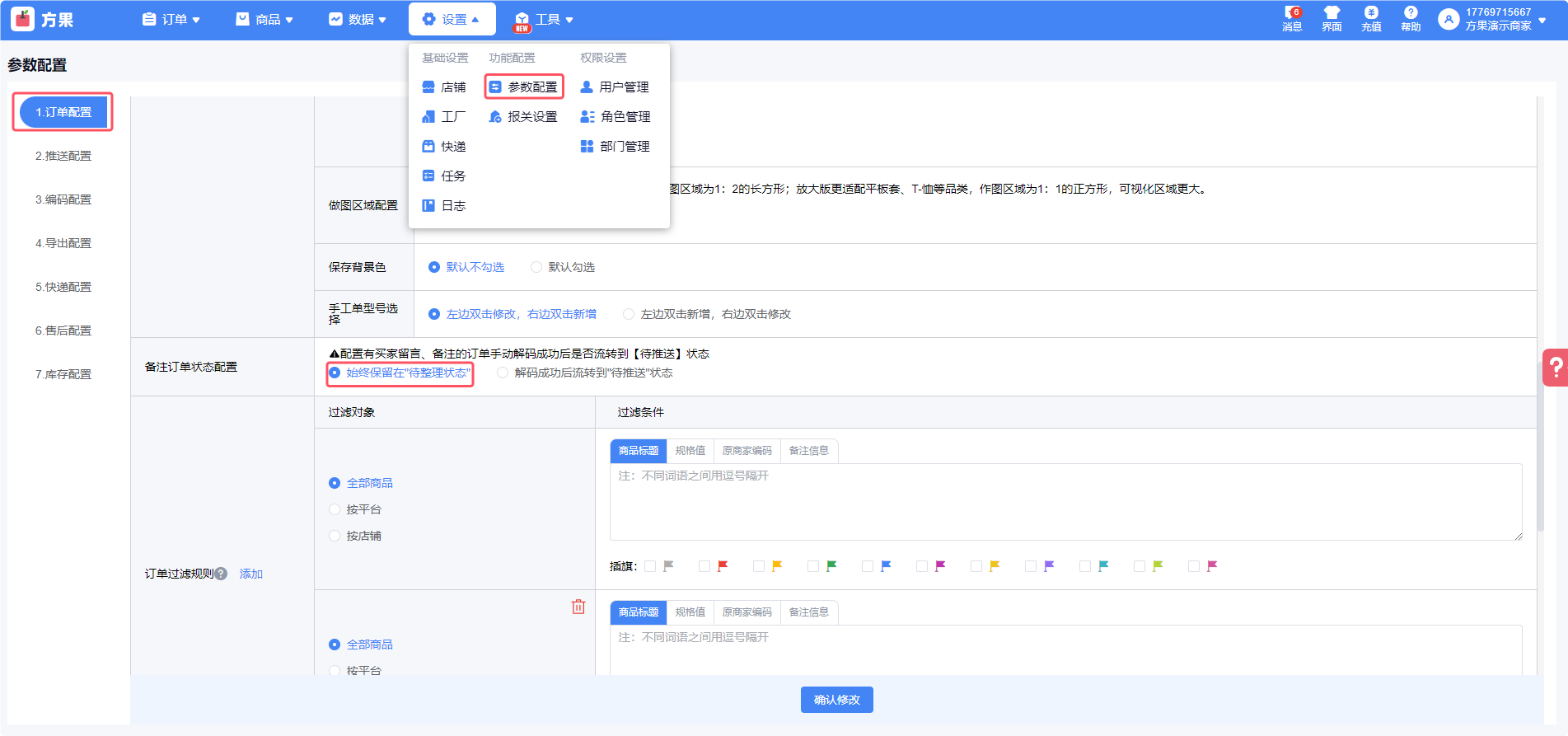Viewport: 1568px width, 736px height.
Task: Open the interface theme shirt icon
Action: point(1332,13)
